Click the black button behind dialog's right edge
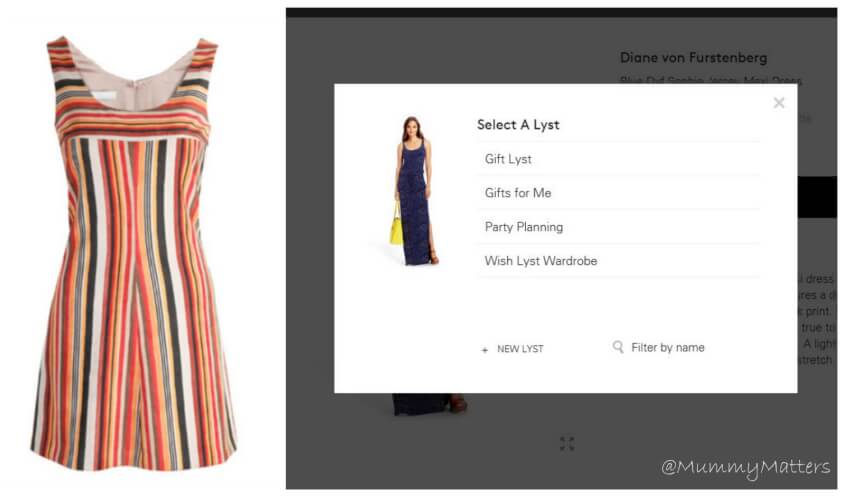The image size is (845, 497). click(x=817, y=197)
